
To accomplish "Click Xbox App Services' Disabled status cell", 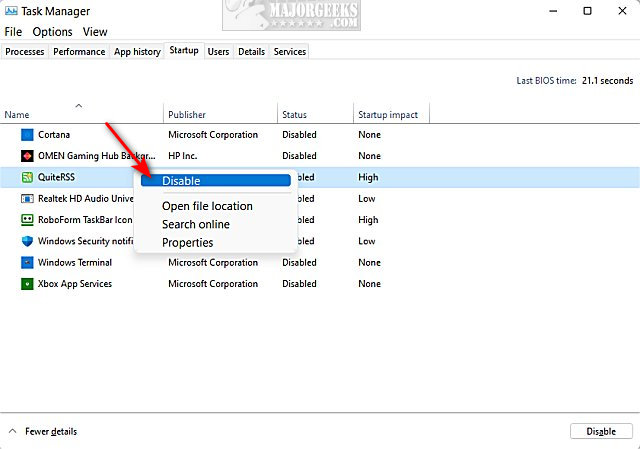I will click(x=299, y=284).
